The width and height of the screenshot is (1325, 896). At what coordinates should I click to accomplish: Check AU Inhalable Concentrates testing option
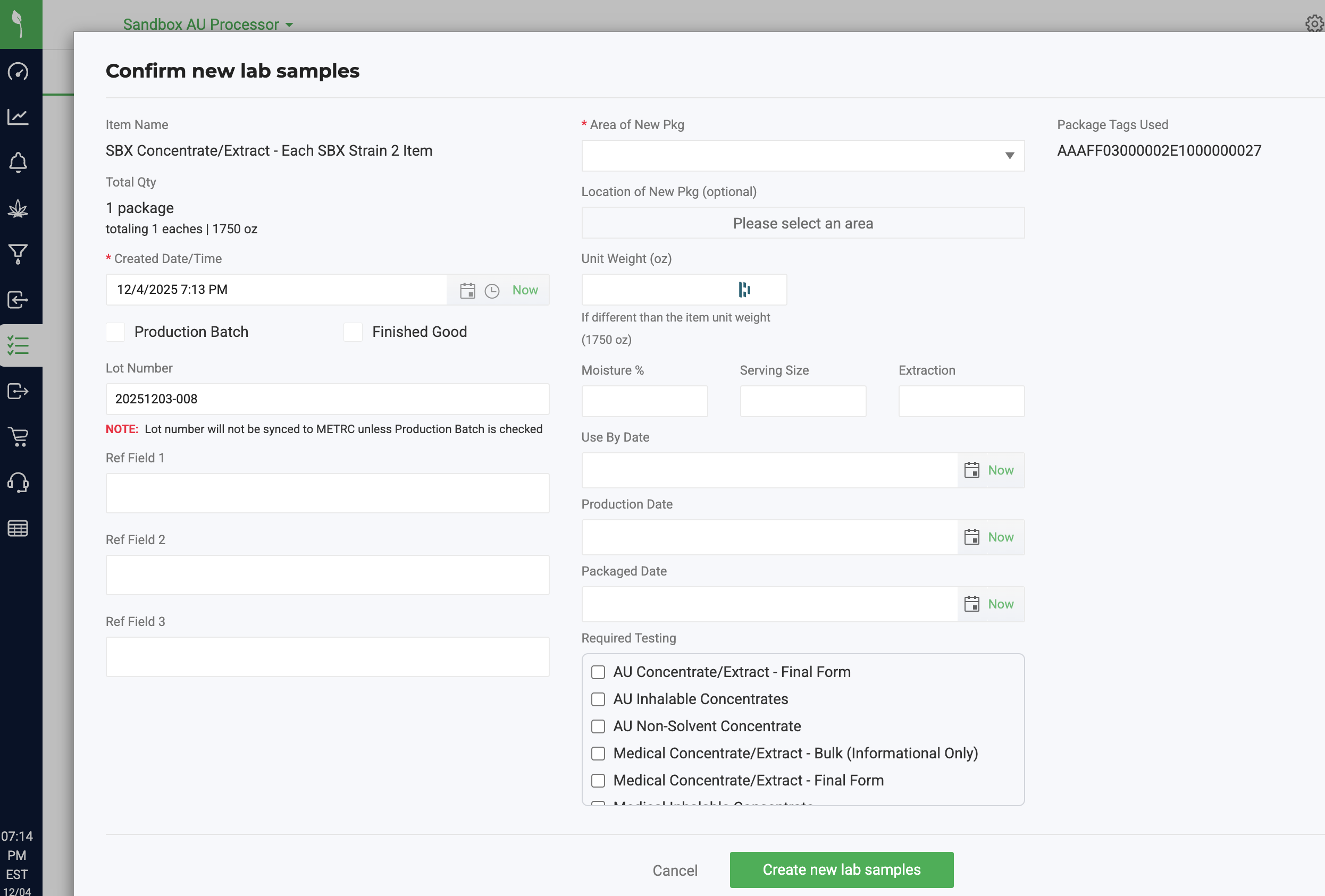[x=598, y=699]
